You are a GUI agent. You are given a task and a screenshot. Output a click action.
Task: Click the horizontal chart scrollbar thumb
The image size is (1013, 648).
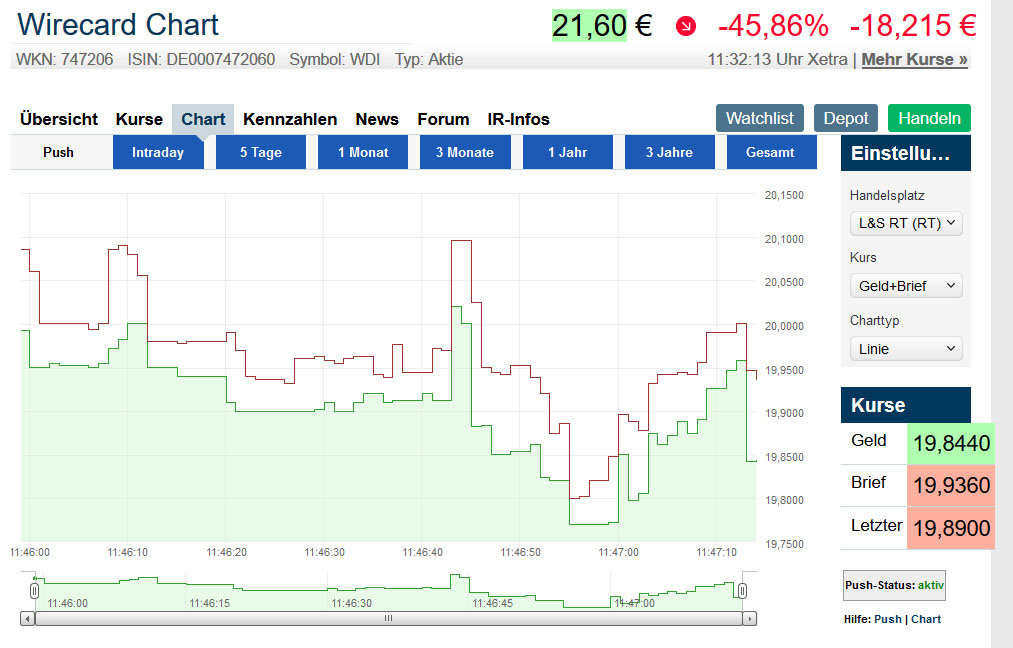(388, 619)
